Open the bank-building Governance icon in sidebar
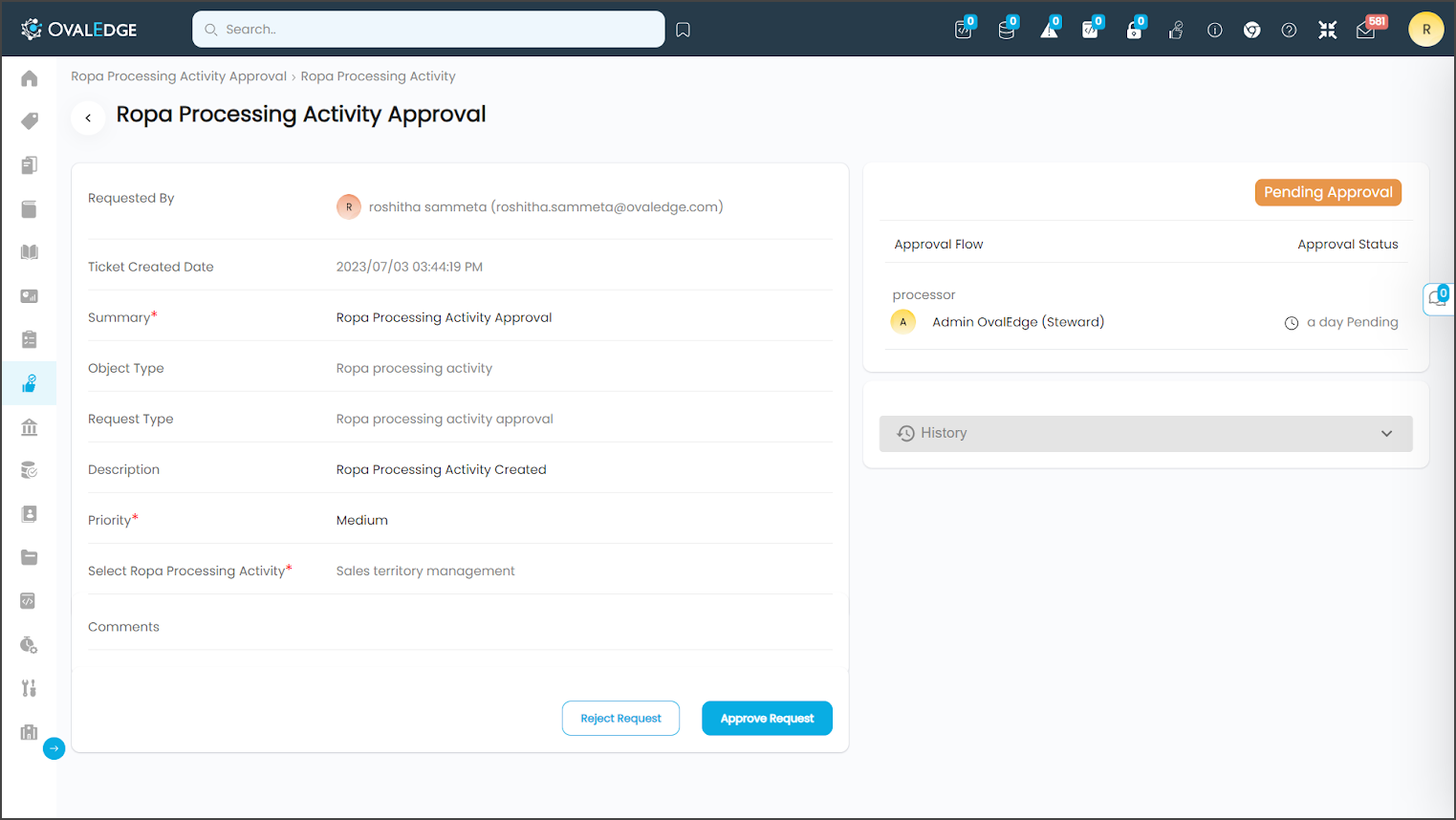Viewport: 1456px width, 820px height. 30,427
